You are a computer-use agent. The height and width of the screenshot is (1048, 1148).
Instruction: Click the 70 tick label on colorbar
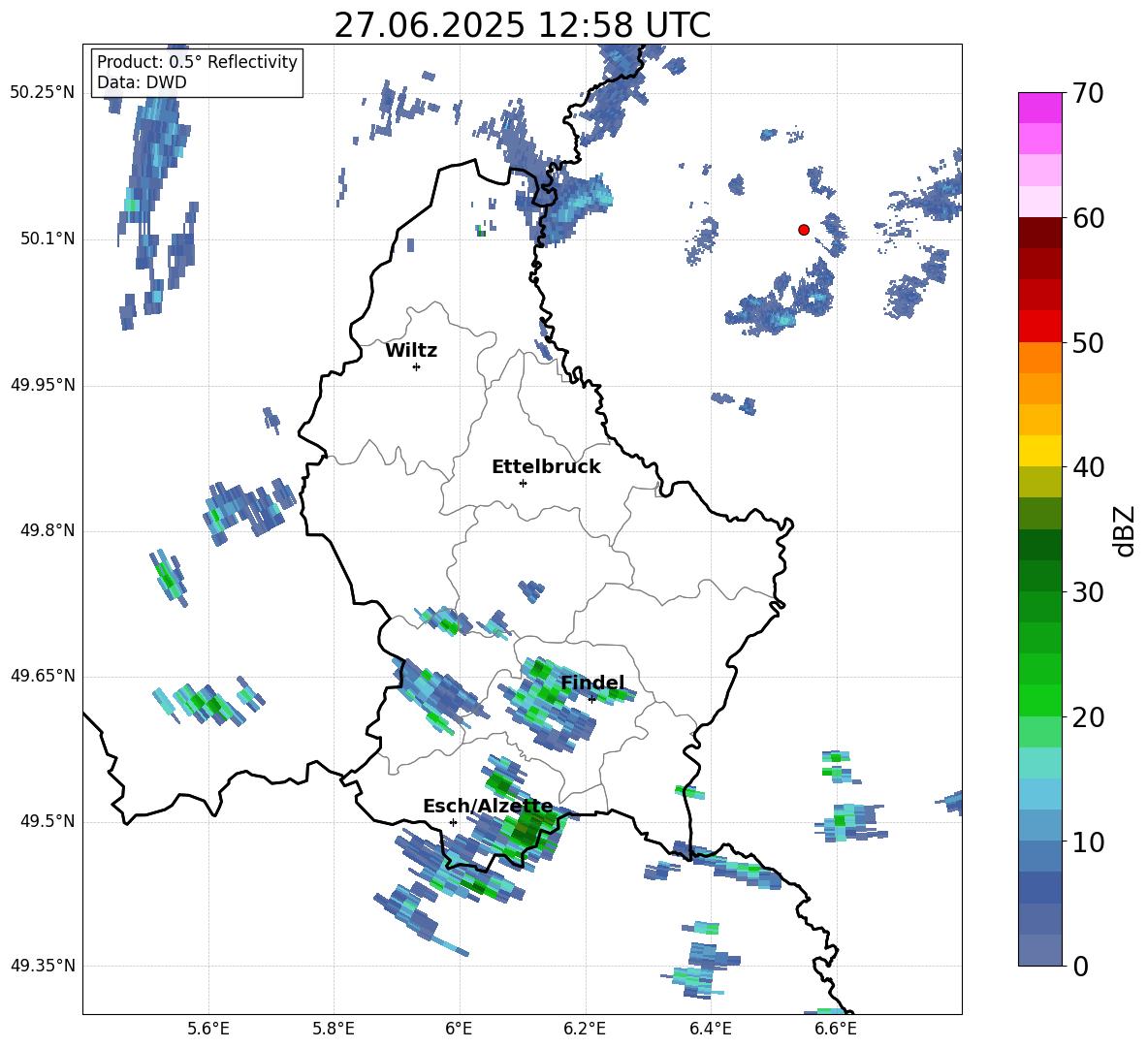tap(1088, 94)
